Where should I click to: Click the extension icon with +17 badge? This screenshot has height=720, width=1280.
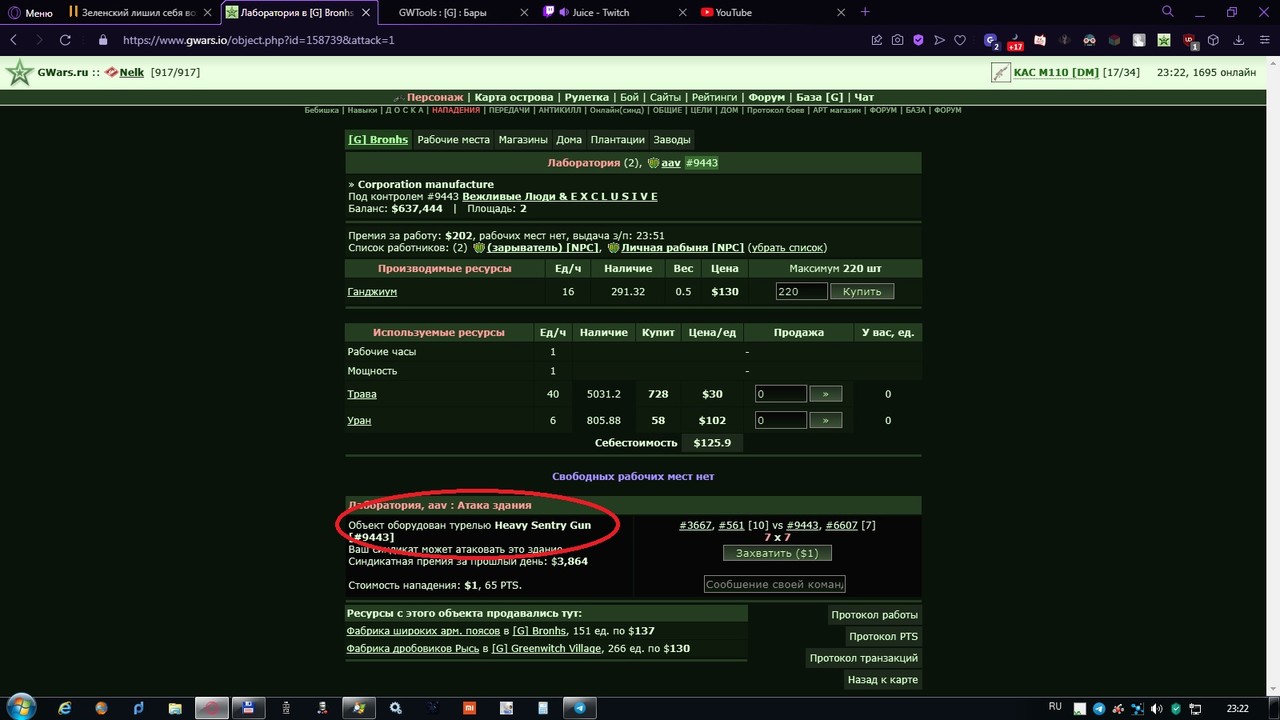tap(1015, 41)
